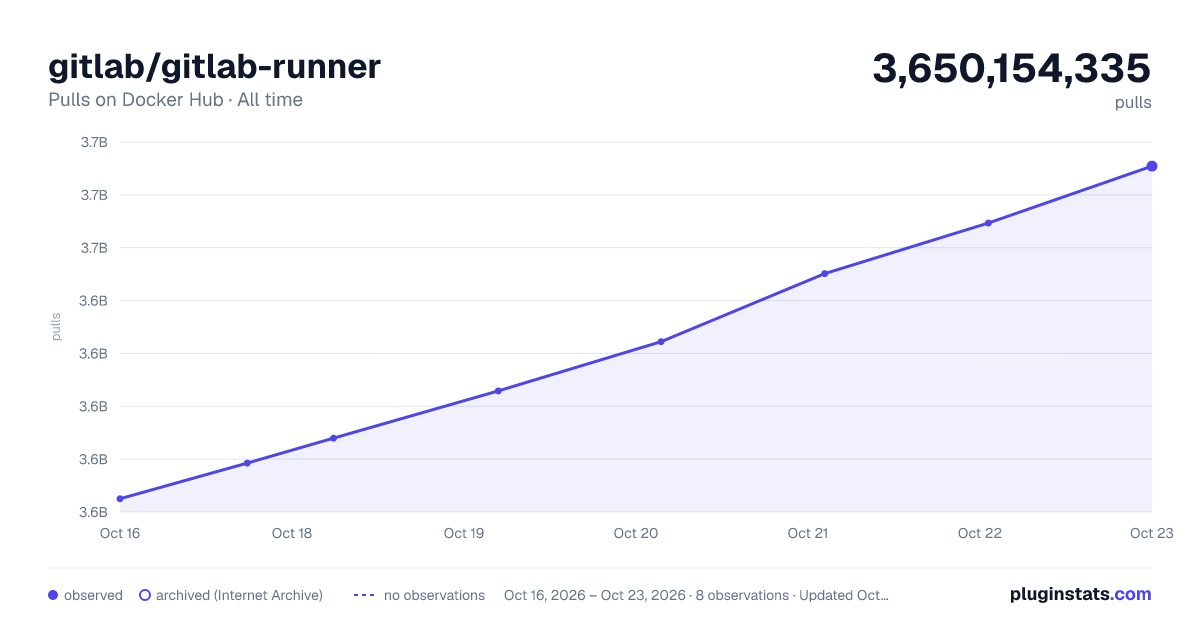
Task: Click the 'archived (Internet Archive)' legend label
Action: 239,595
